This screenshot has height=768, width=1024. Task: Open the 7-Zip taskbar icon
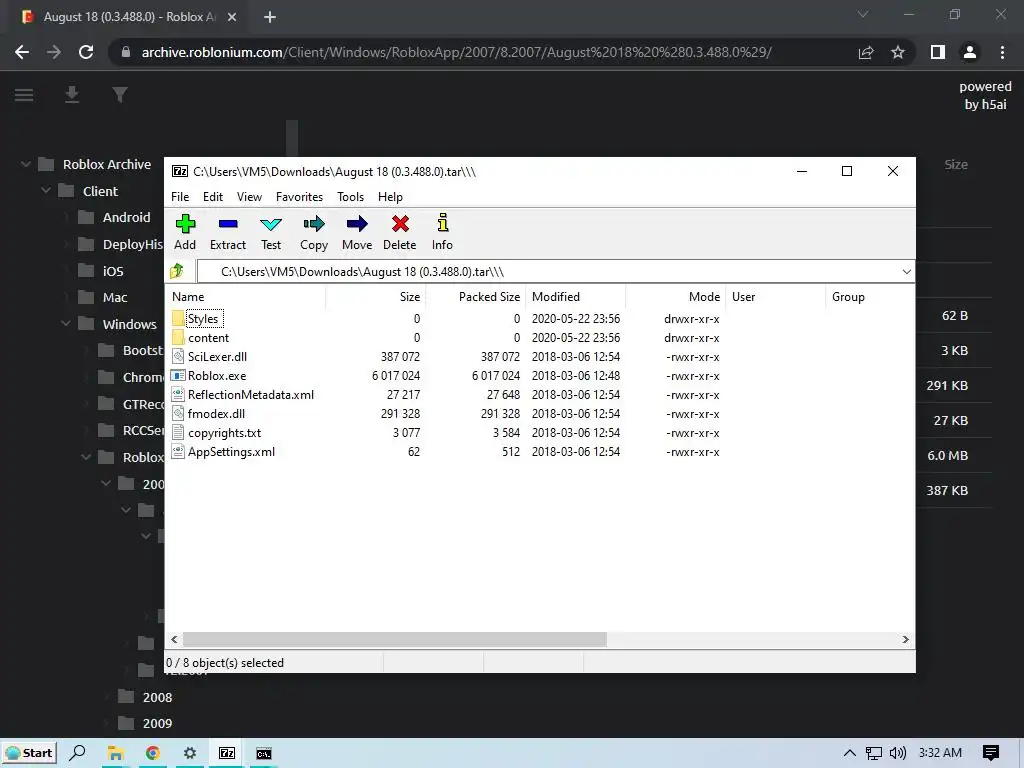227,753
